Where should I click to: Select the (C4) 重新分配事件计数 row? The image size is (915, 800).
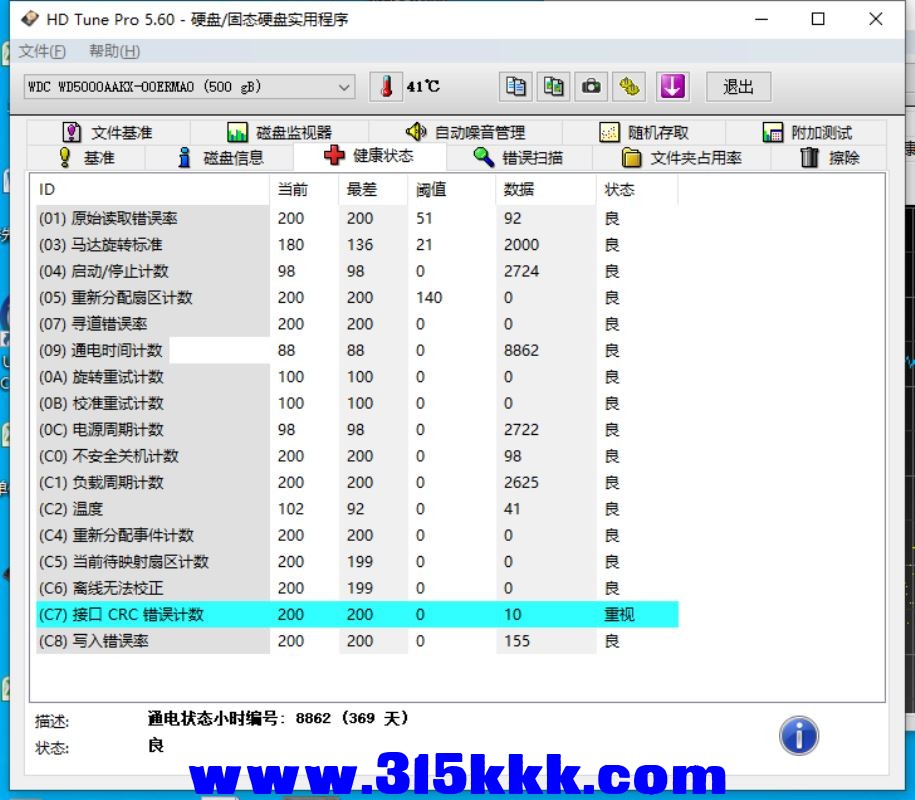[357, 535]
